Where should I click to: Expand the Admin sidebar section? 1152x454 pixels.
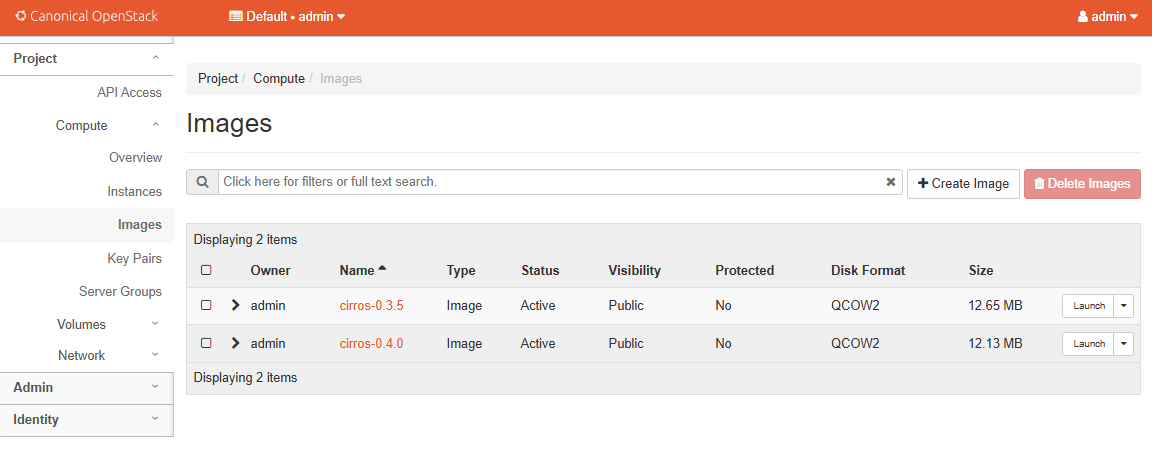(87, 387)
